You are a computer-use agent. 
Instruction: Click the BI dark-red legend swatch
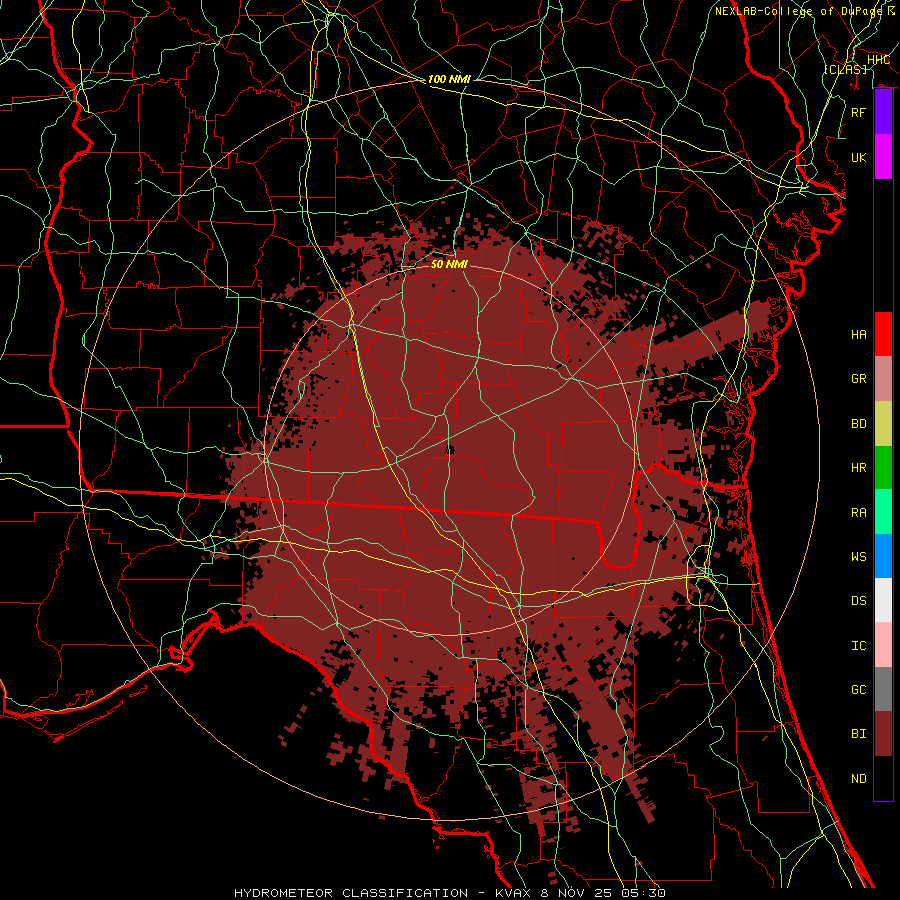(x=883, y=734)
